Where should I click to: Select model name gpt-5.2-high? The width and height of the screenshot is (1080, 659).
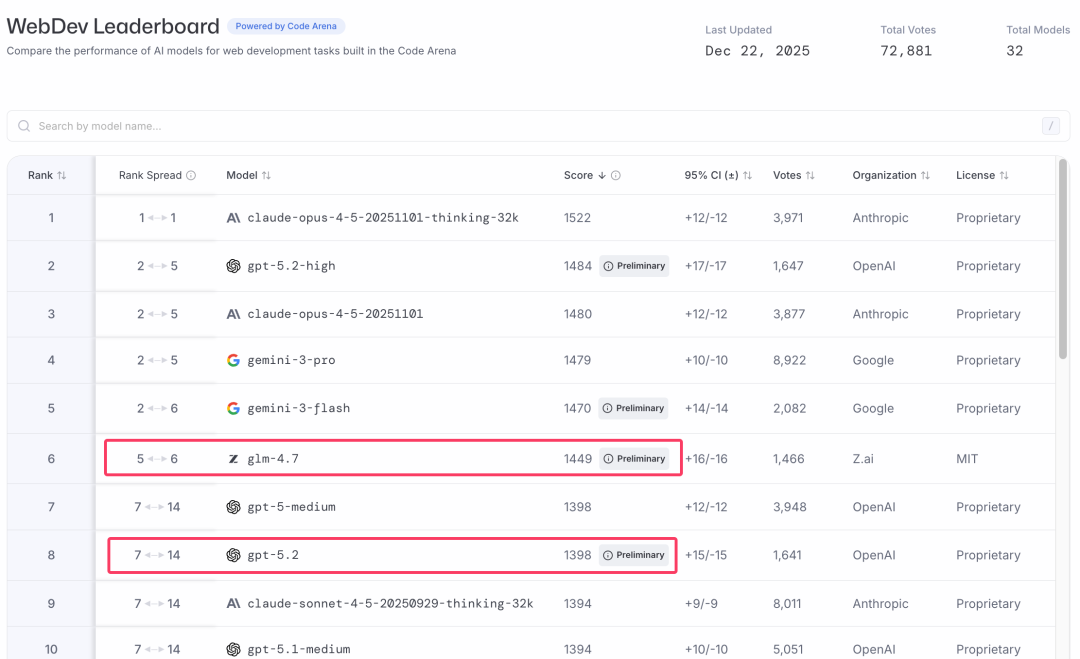coord(291,266)
